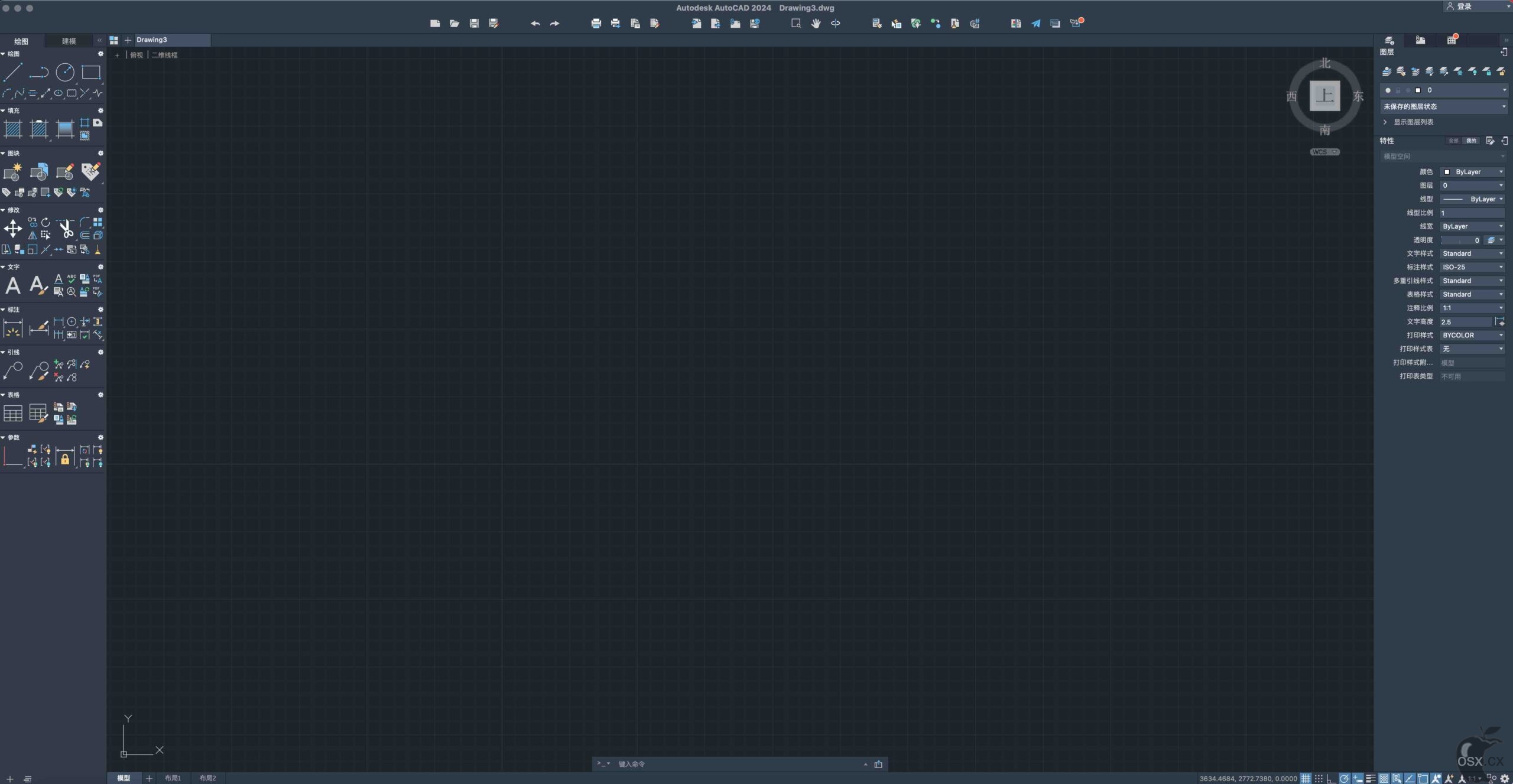Click the 俯视 view control label
Image resolution: width=1513 pixels, height=784 pixels.
click(137, 55)
